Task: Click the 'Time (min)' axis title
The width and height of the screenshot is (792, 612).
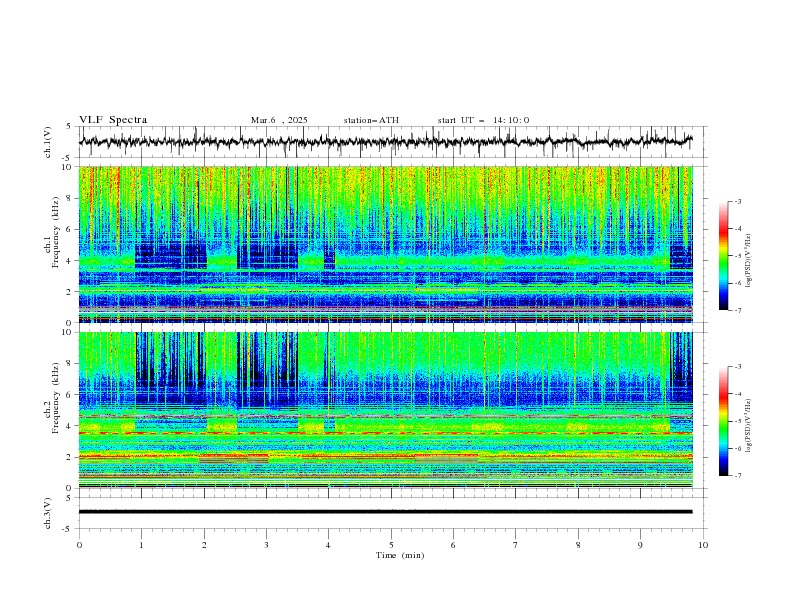Action: [400, 555]
